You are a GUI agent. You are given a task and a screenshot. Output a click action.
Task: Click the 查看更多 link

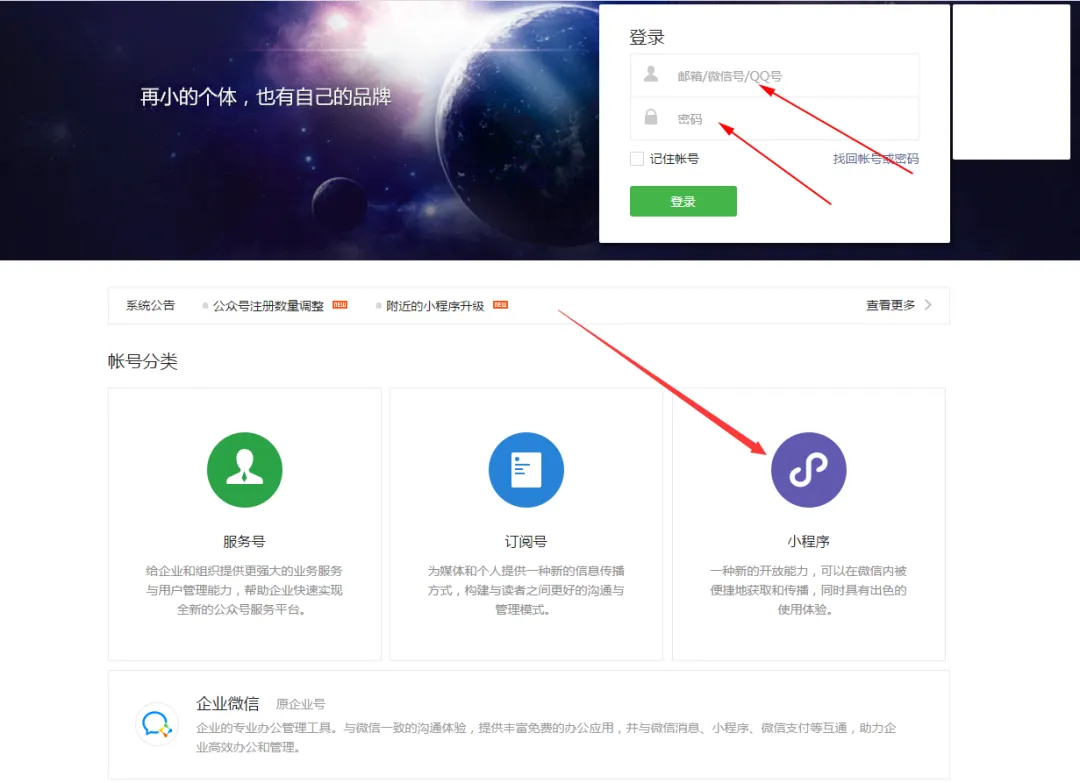click(891, 305)
